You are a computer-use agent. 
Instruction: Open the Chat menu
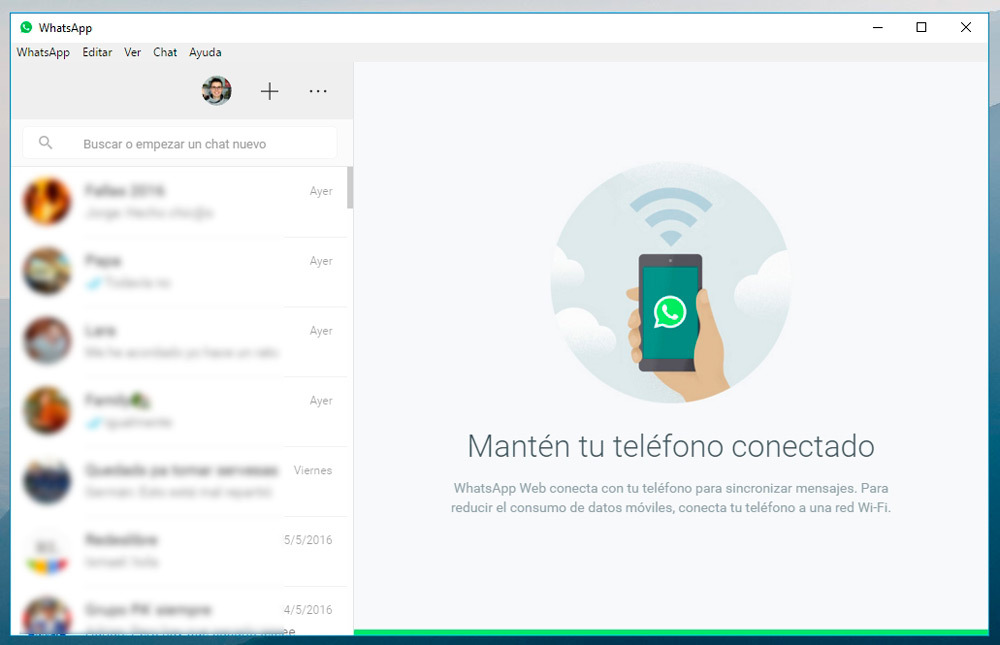pyautogui.click(x=164, y=52)
